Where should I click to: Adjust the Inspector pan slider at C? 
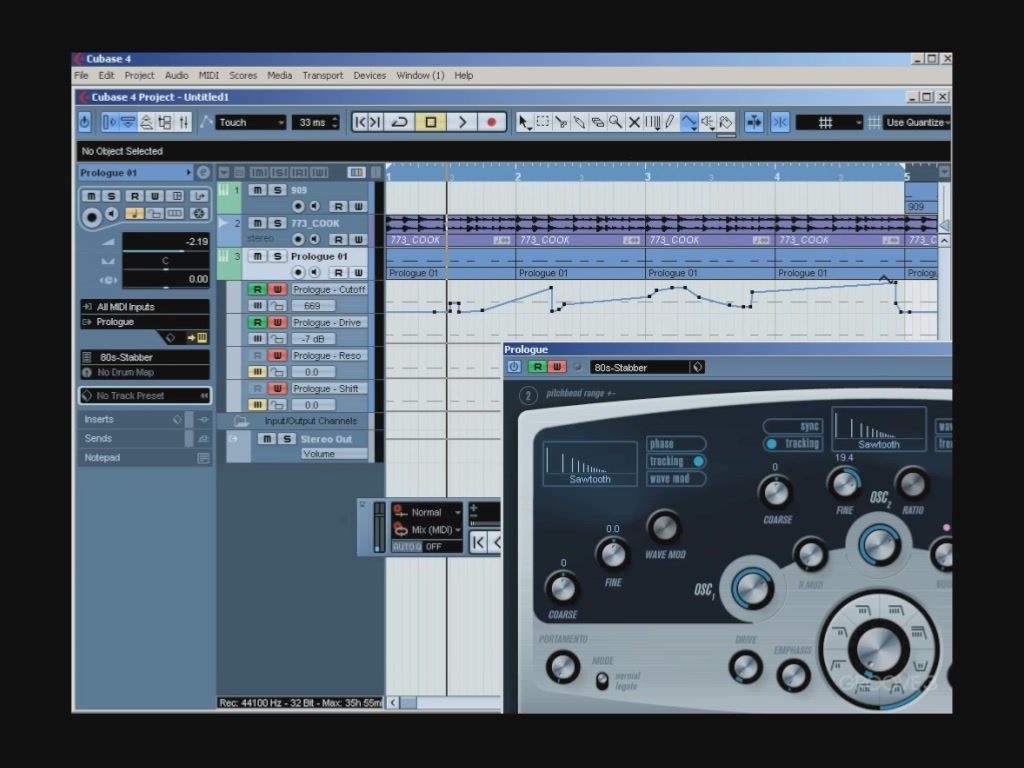click(x=166, y=261)
